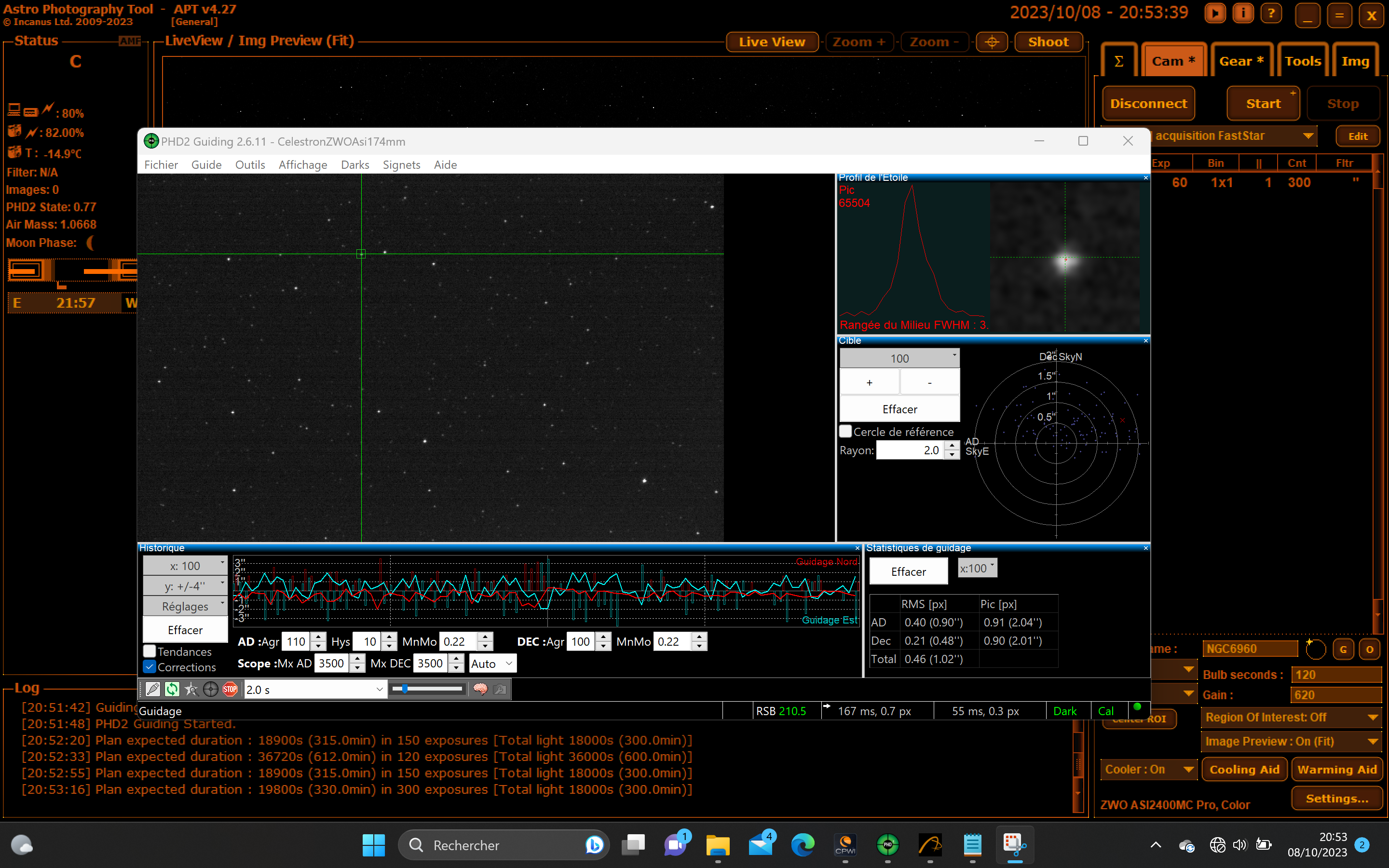Expand the 2.0 s exposure dropdown
Viewport: 1389px width, 868px height.
click(314, 690)
